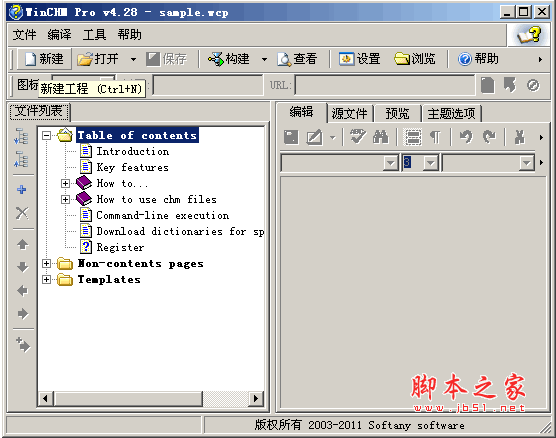Click the 查看 view button
Image resolution: width=556 pixels, height=438 pixels.
click(297, 59)
